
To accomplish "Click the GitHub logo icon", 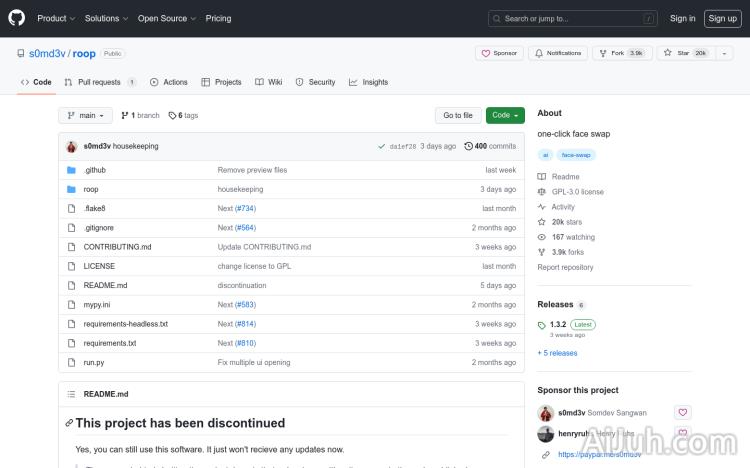I will click(17, 18).
